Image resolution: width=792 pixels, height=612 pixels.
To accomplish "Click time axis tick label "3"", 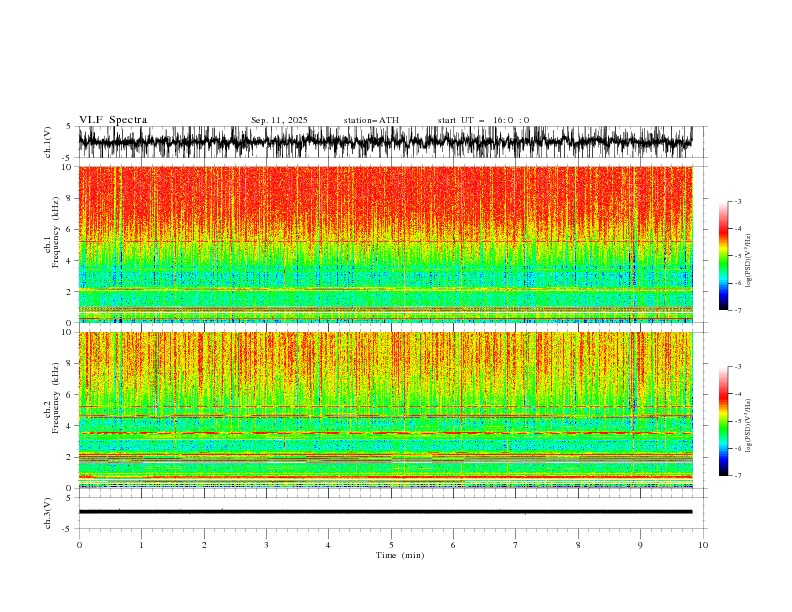I will pyautogui.click(x=266, y=545).
